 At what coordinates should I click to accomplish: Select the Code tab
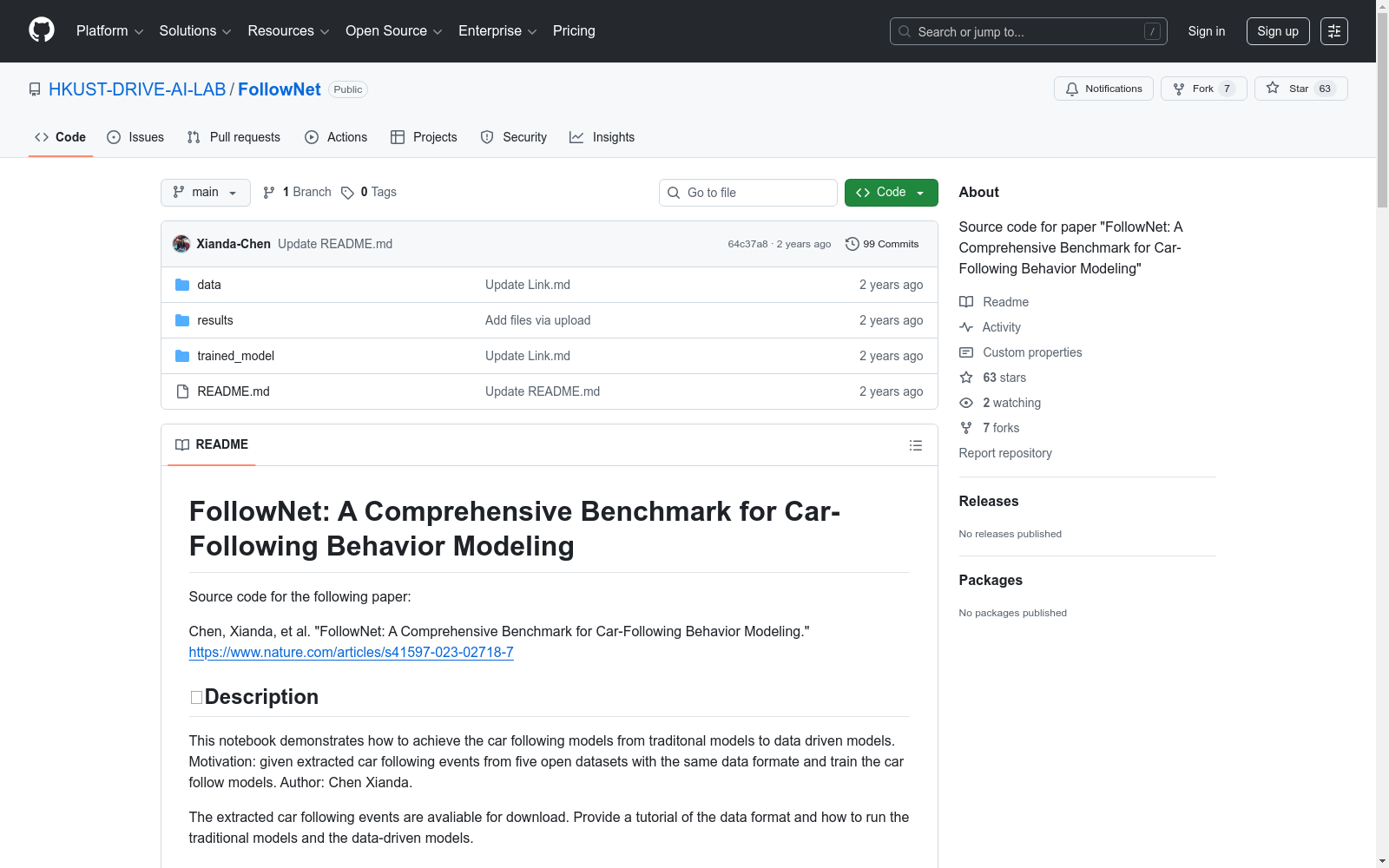pyautogui.click(x=61, y=137)
